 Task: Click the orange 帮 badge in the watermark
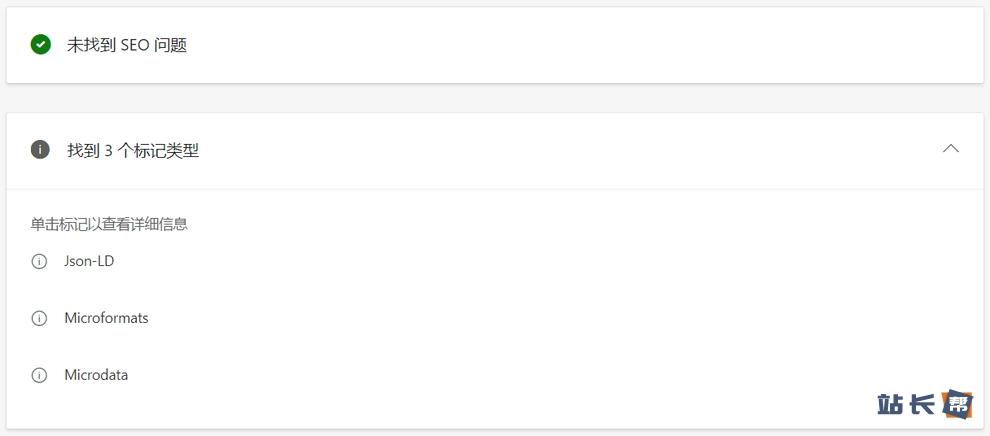(x=958, y=403)
